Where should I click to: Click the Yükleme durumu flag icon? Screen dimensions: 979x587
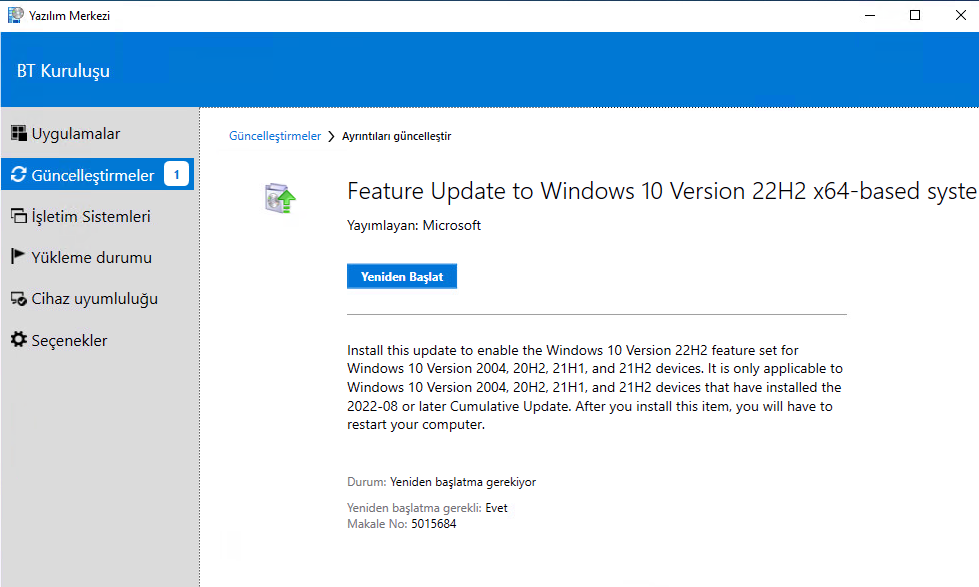[x=18, y=257]
